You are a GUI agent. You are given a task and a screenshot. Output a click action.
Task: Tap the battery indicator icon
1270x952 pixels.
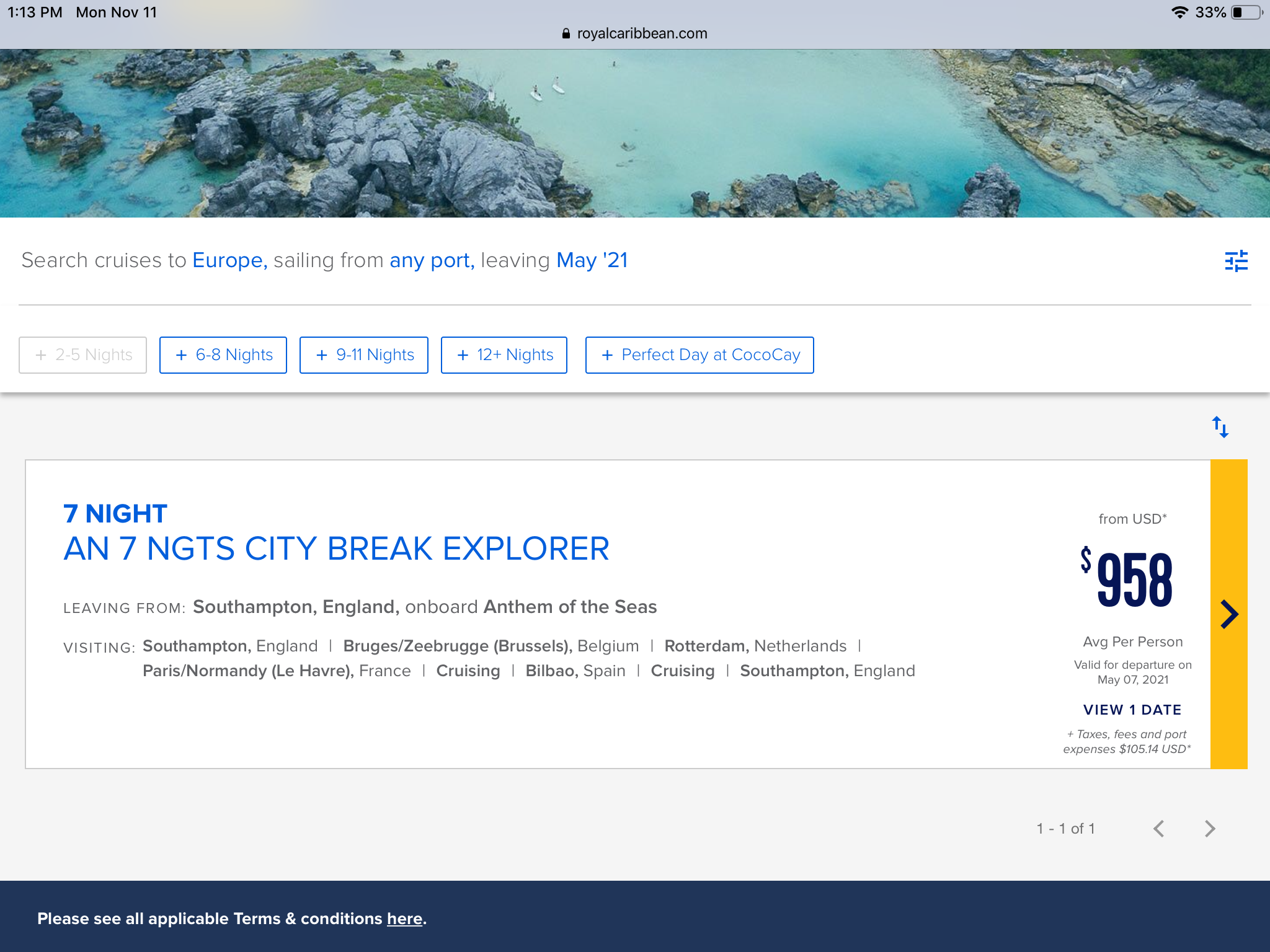pyautogui.click(x=1247, y=12)
